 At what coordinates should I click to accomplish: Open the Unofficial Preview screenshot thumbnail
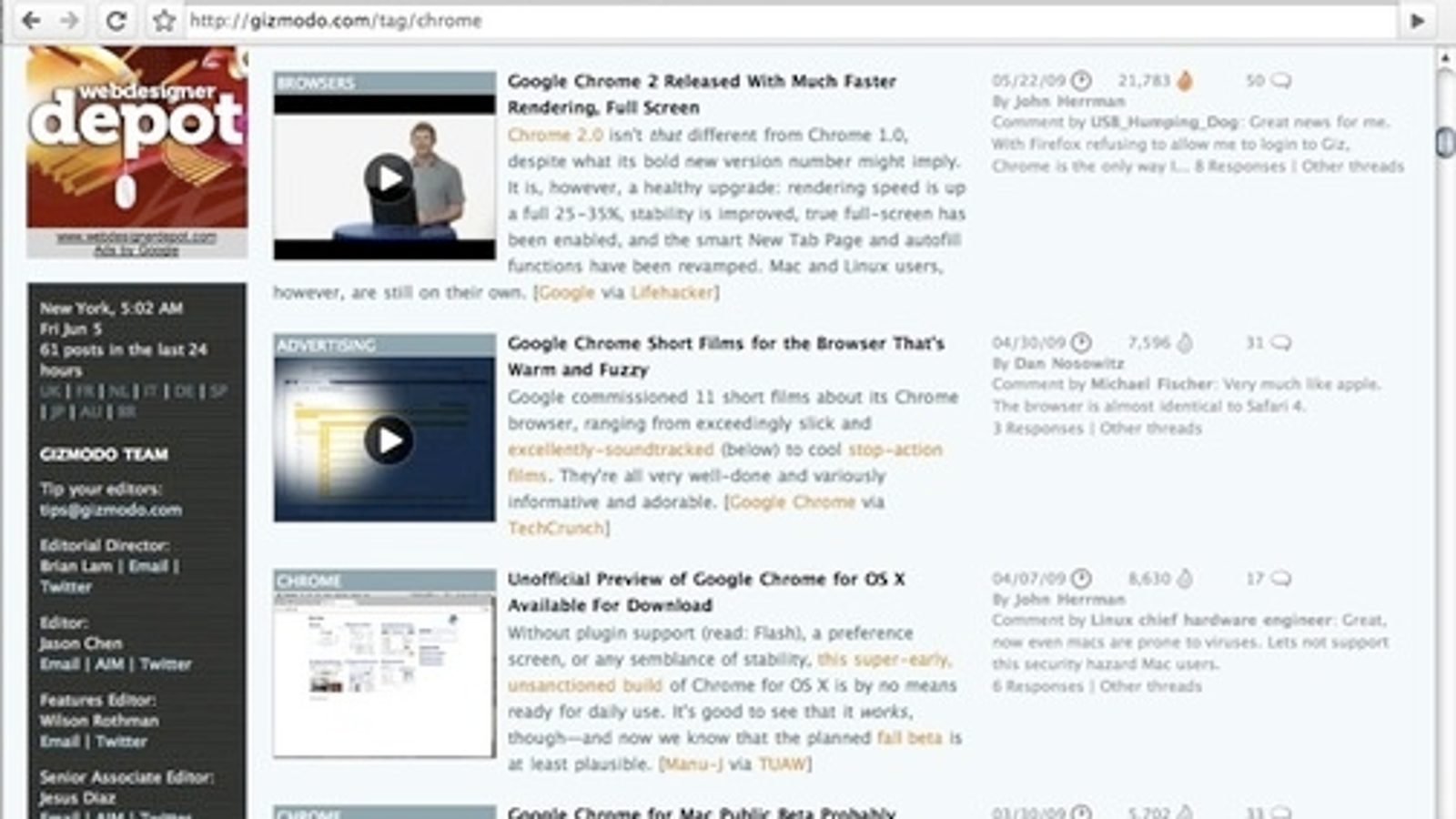click(384, 674)
